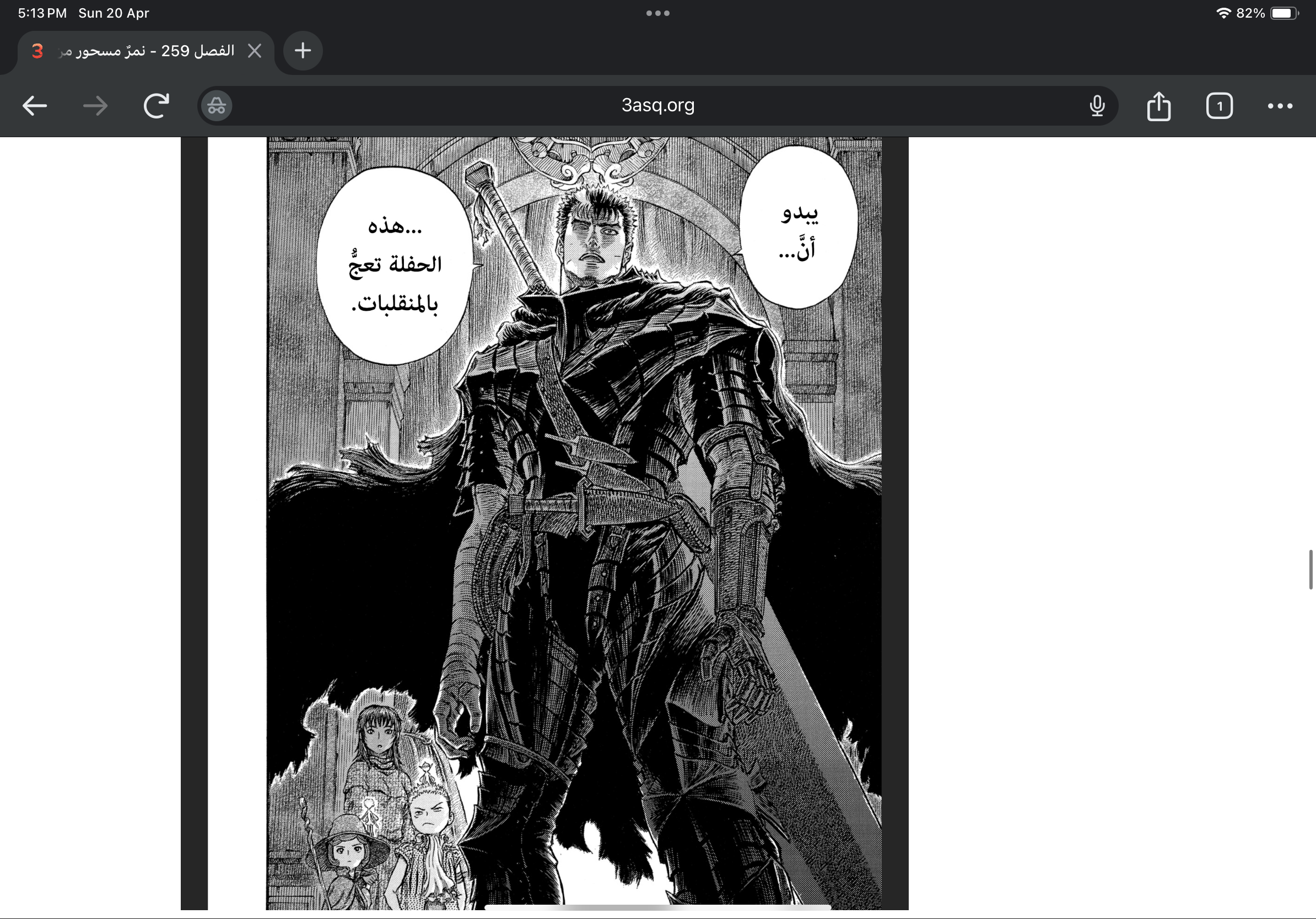Open a new tab with the plus button

pos(303,51)
